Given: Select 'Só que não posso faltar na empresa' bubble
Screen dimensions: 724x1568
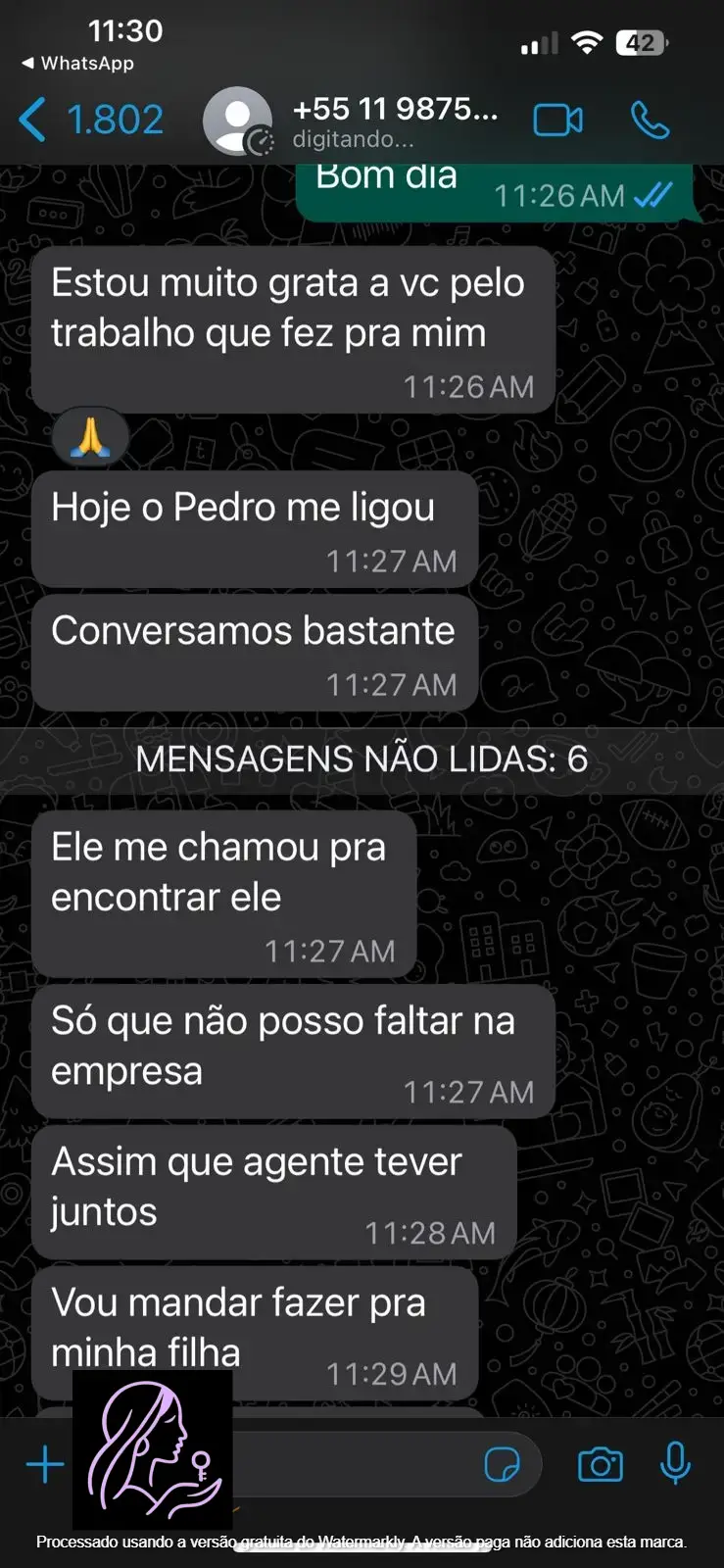Looking at the screenshot, I should (294, 1051).
